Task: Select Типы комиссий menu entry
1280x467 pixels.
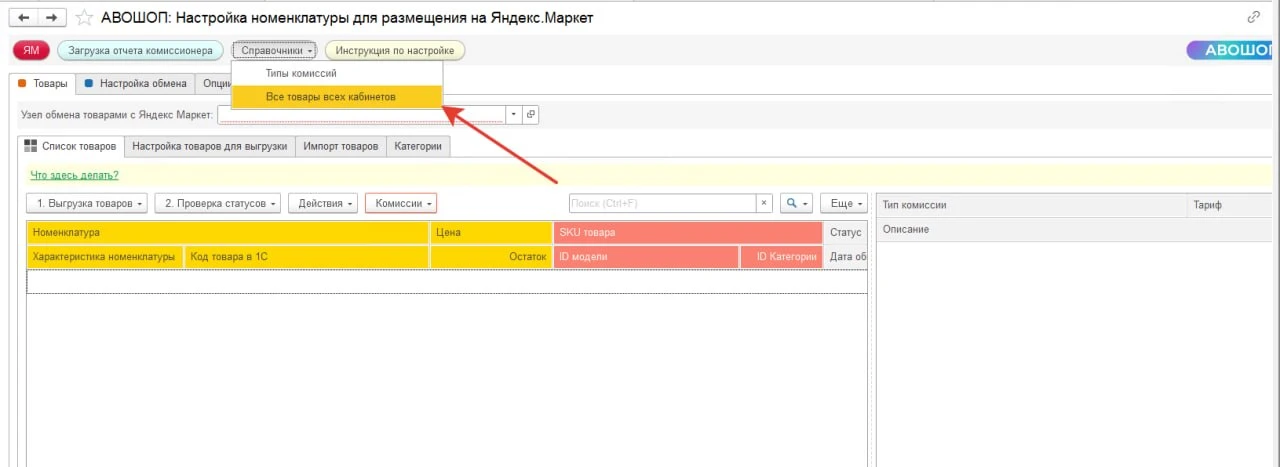Action: [336, 73]
